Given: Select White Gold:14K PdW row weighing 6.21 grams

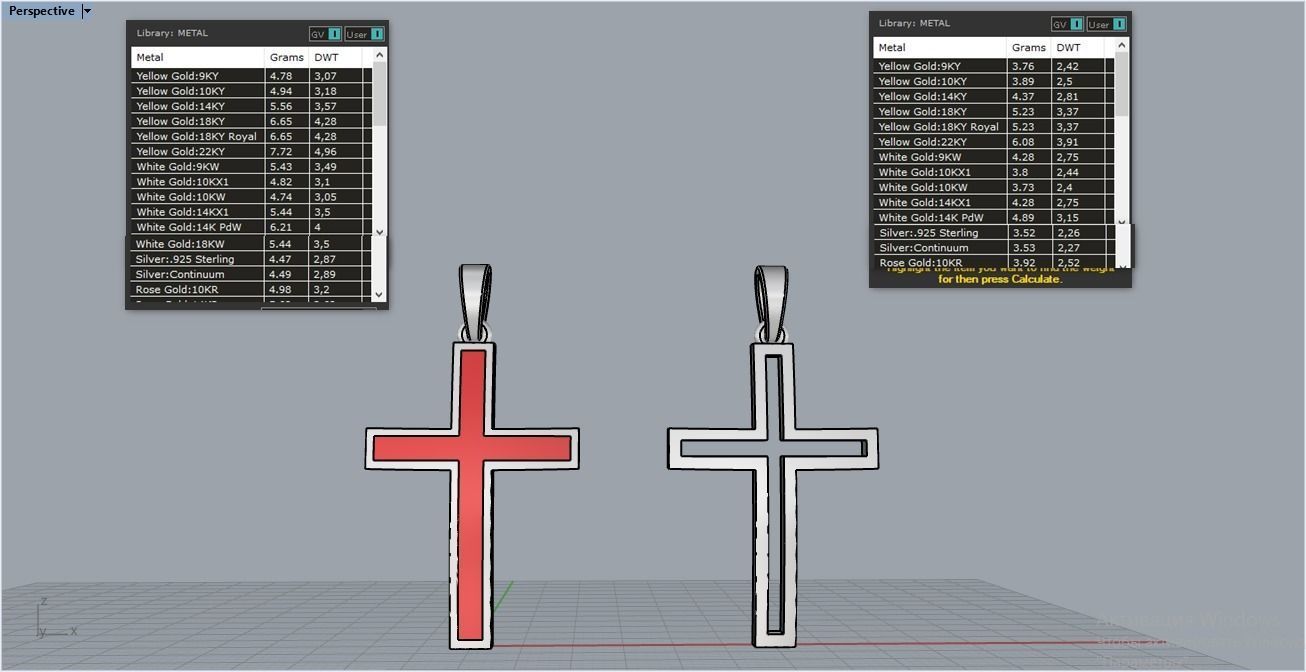Looking at the screenshot, I should [x=251, y=227].
